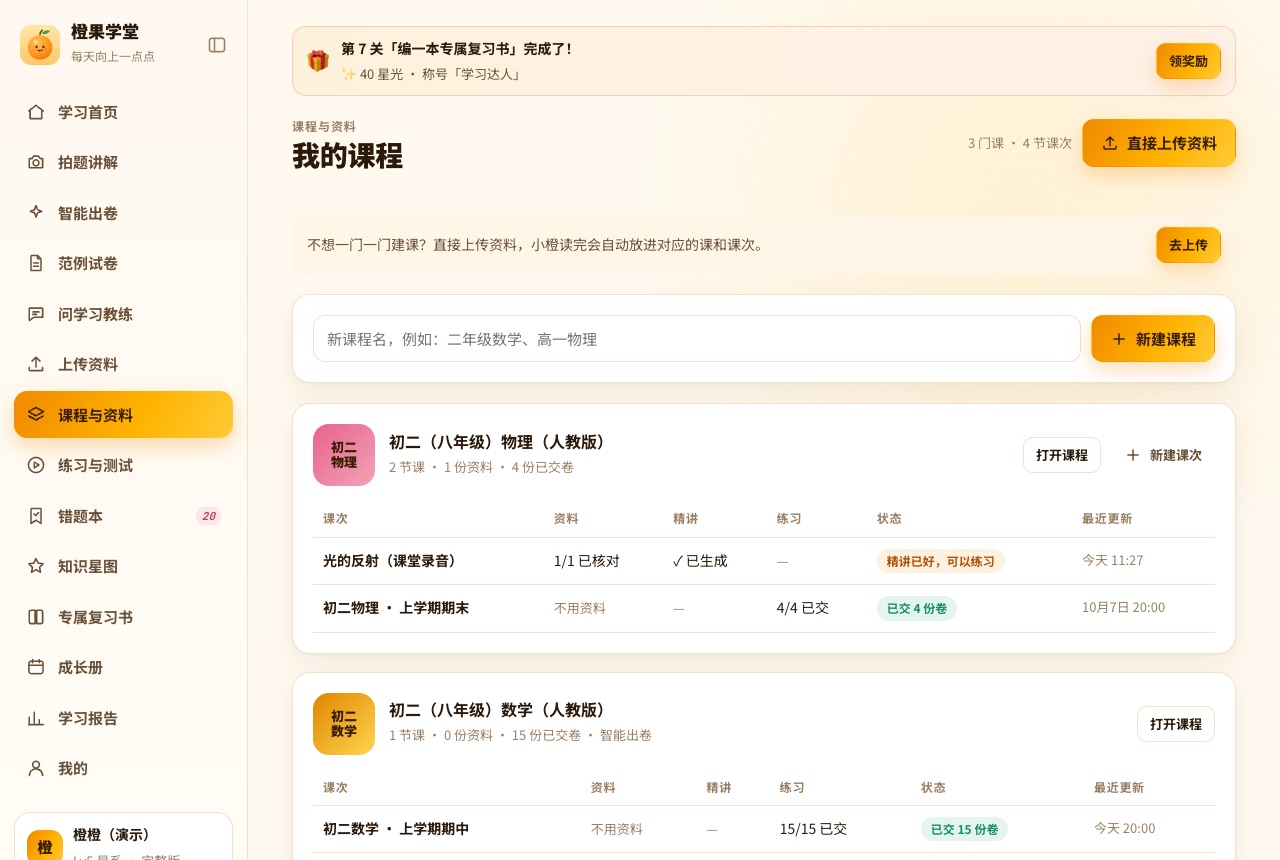Screen dimensions: 1280x860
Task: Click the 初二物理 course thumbnail
Action: (x=344, y=455)
